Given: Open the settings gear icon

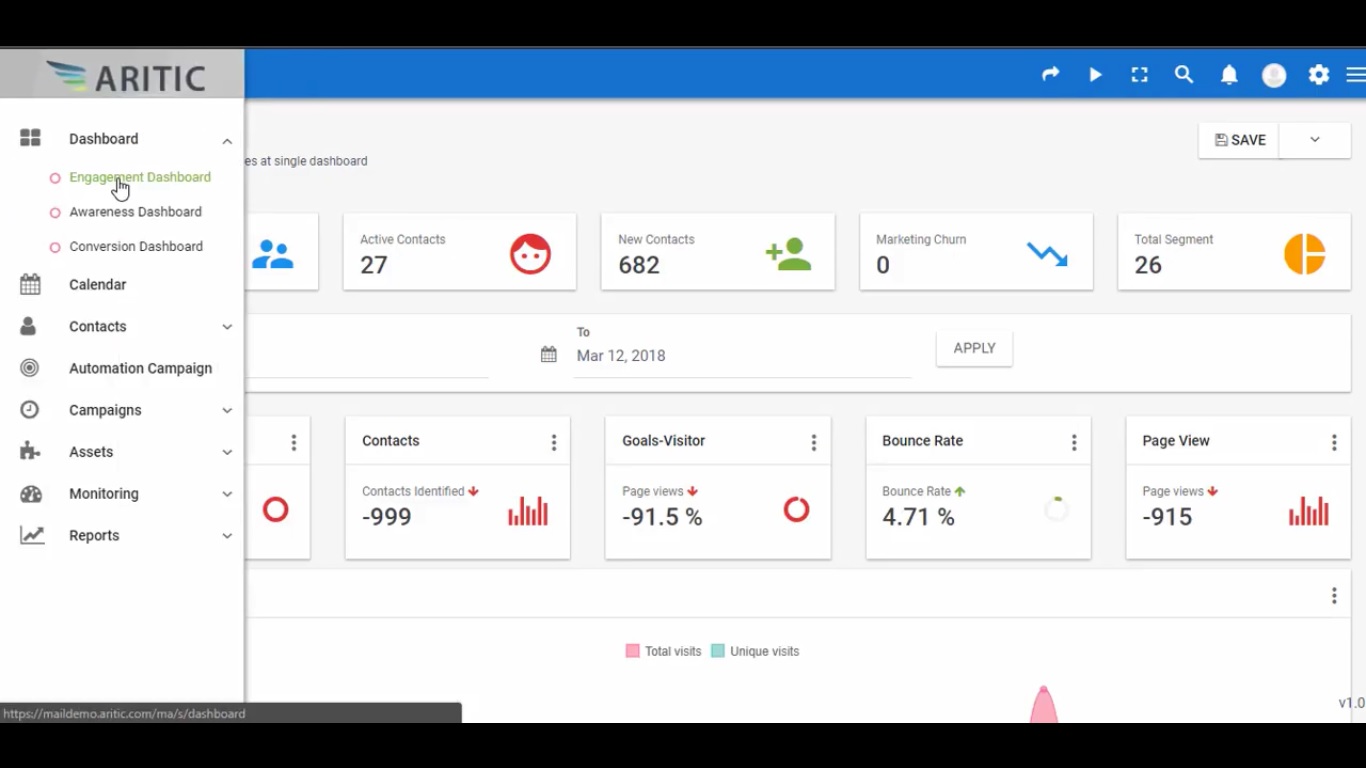Looking at the screenshot, I should coord(1319,75).
